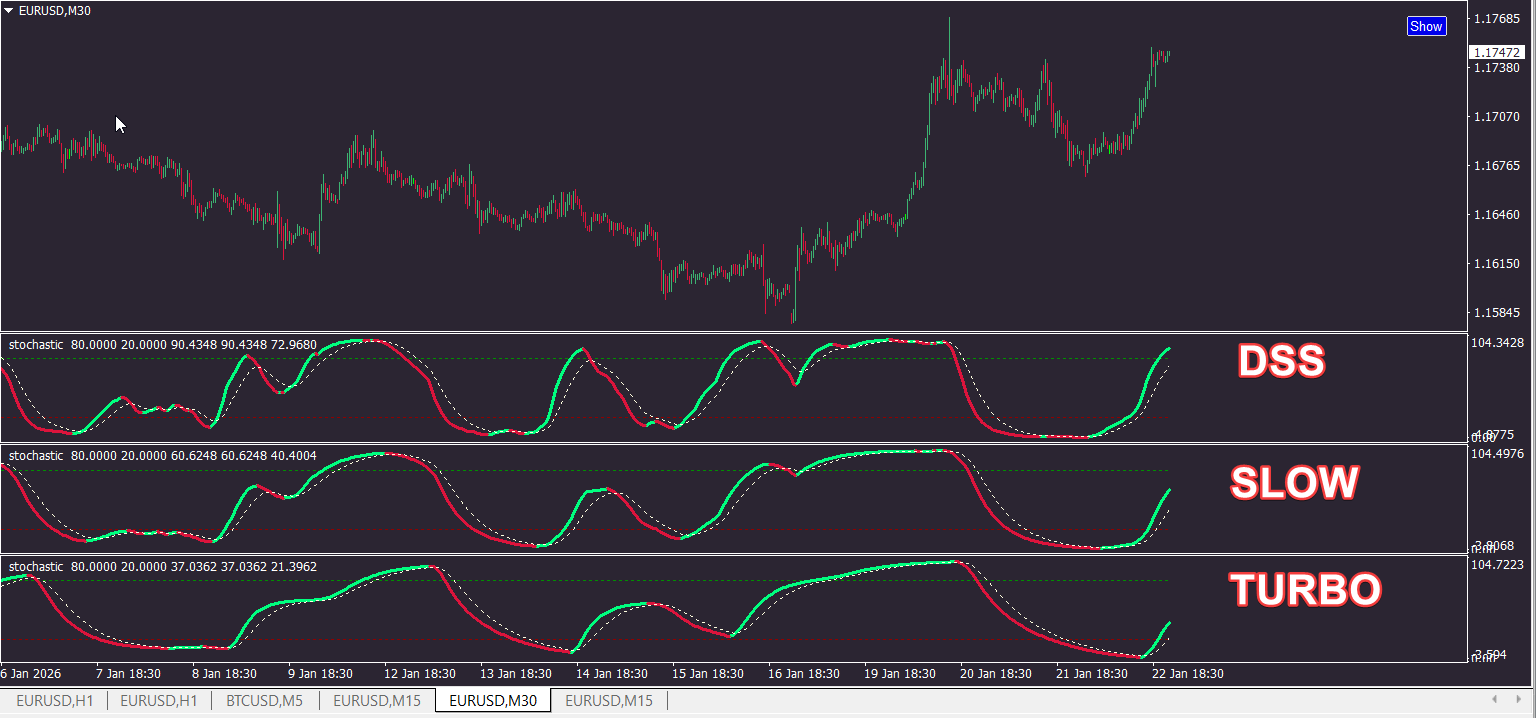Select the SLOW label in the second panel
This screenshot has height=718, width=1536.
[x=1294, y=483]
